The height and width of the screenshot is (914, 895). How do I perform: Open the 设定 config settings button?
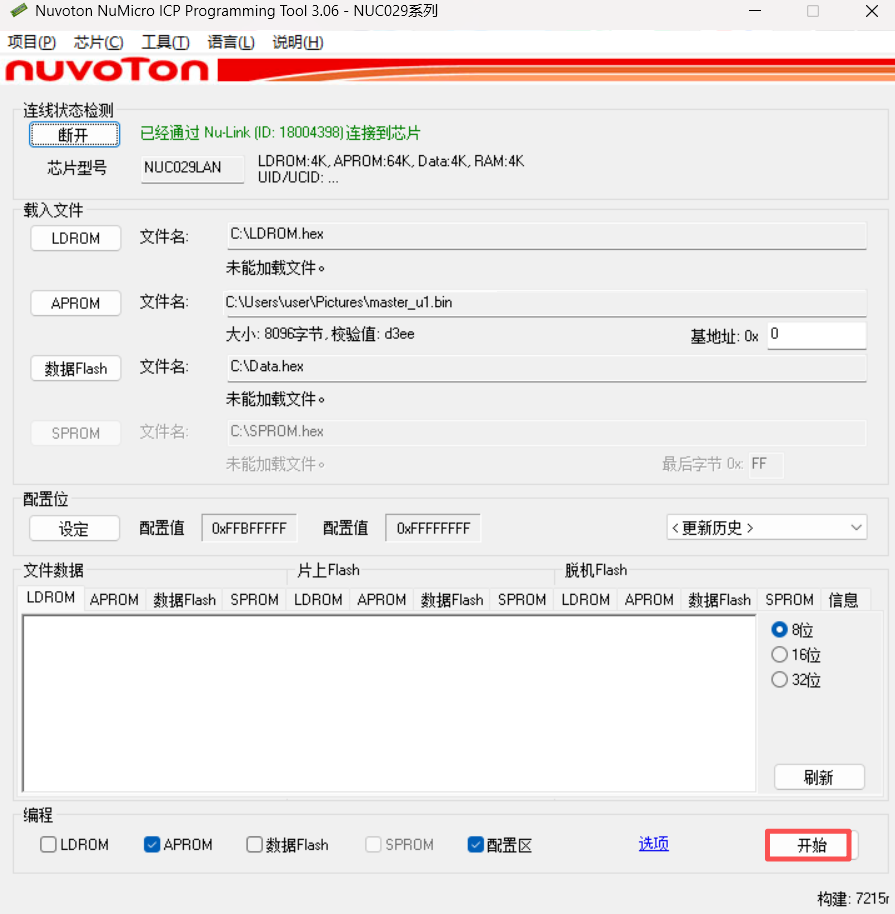(x=74, y=528)
